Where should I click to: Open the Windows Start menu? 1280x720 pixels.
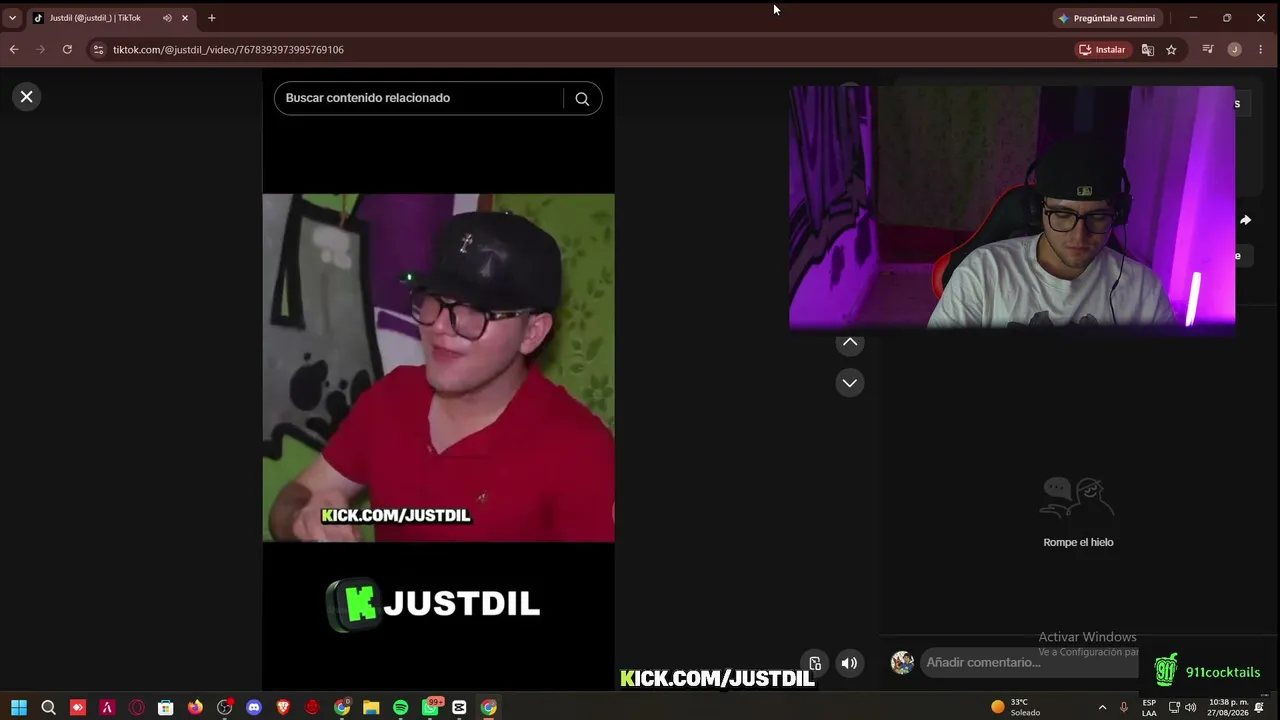click(x=19, y=707)
